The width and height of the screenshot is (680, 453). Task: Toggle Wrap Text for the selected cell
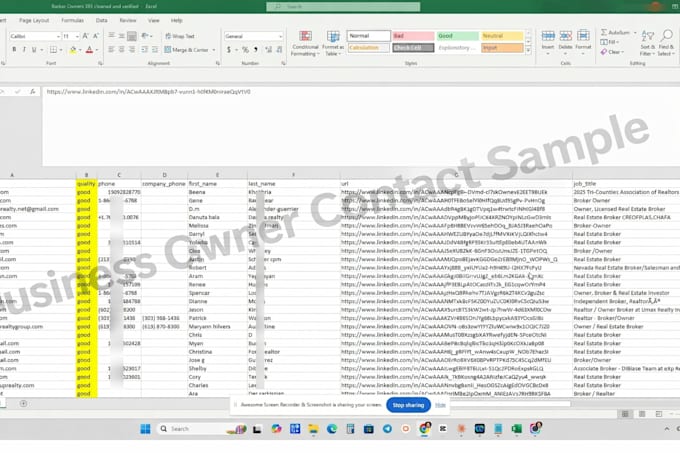click(180, 36)
